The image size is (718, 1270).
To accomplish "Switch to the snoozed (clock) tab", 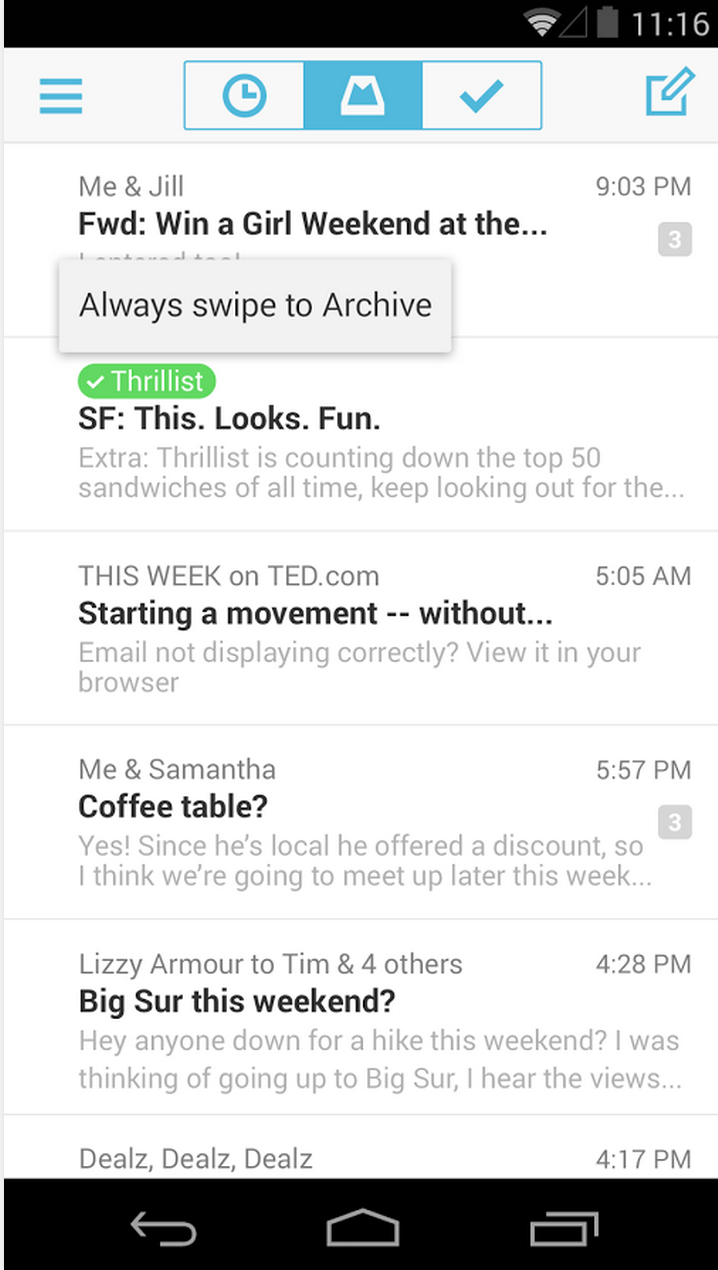I will (x=244, y=96).
